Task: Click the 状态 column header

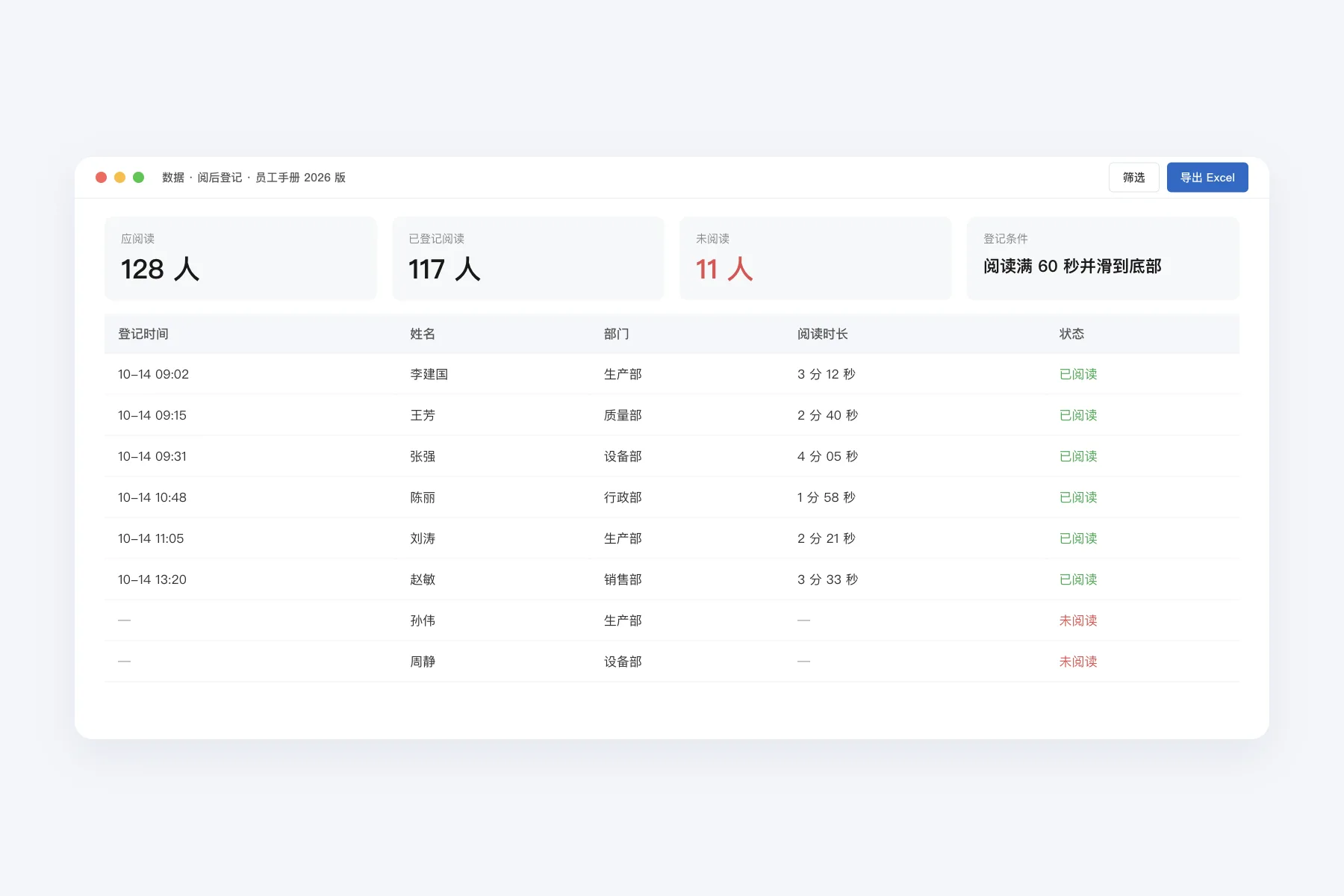Action: pyautogui.click(x=1071, y=334)
